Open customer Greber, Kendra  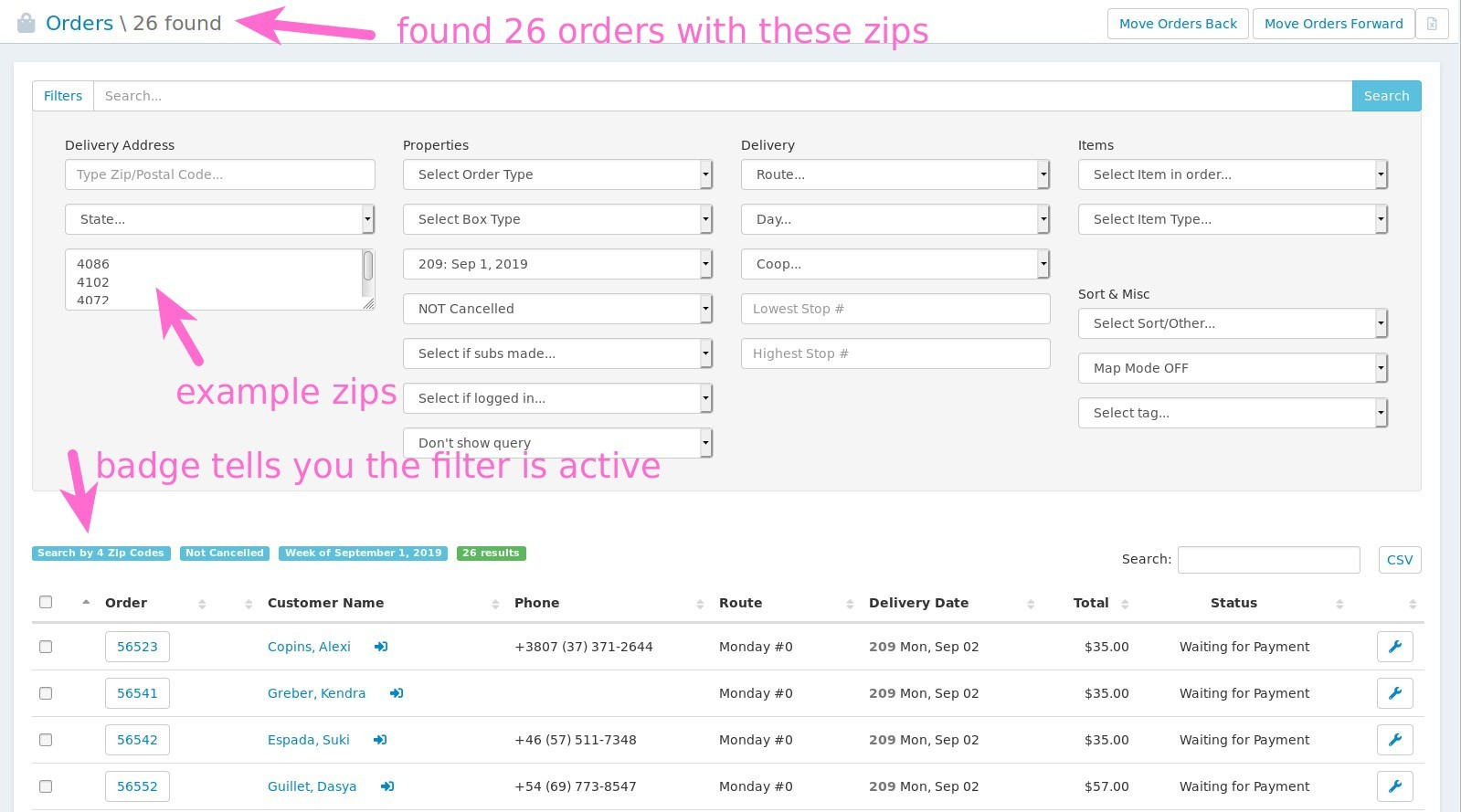[316, 693]
